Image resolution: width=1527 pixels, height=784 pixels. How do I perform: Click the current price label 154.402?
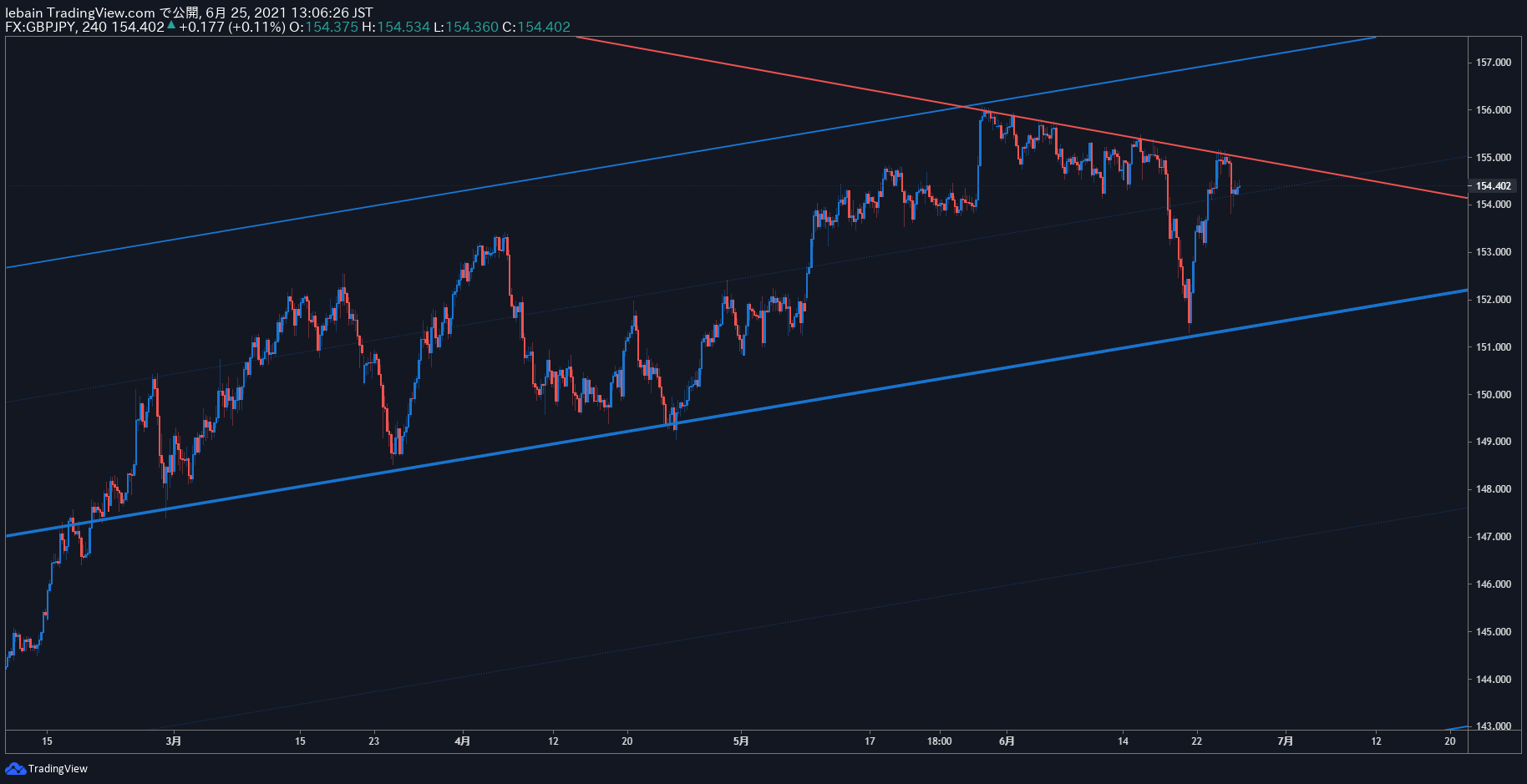(1493, 186)
